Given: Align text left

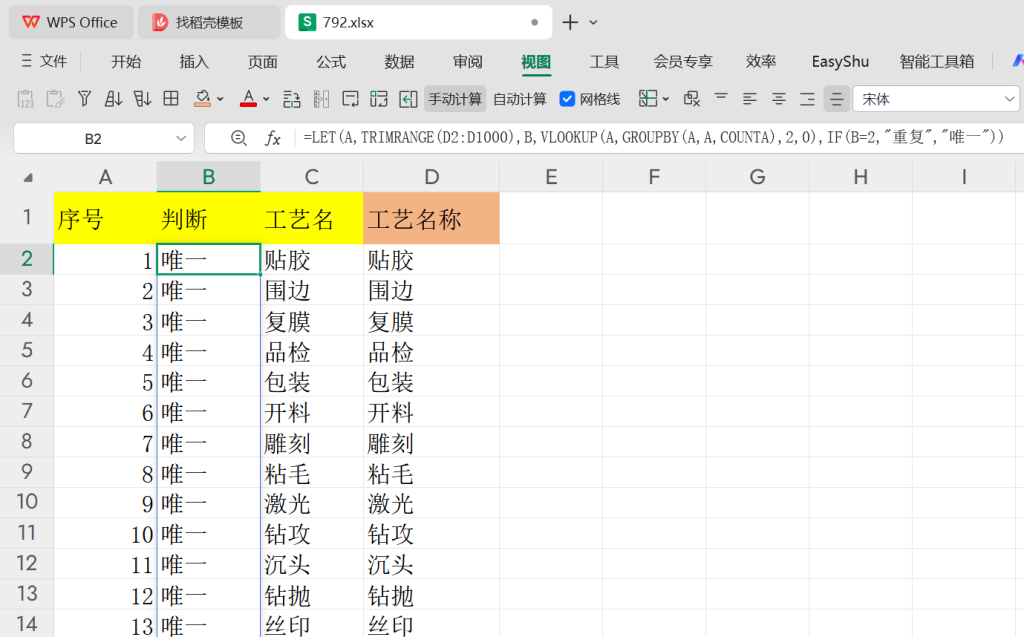Looking at the screenshot, I should click(x=750, y=99).
